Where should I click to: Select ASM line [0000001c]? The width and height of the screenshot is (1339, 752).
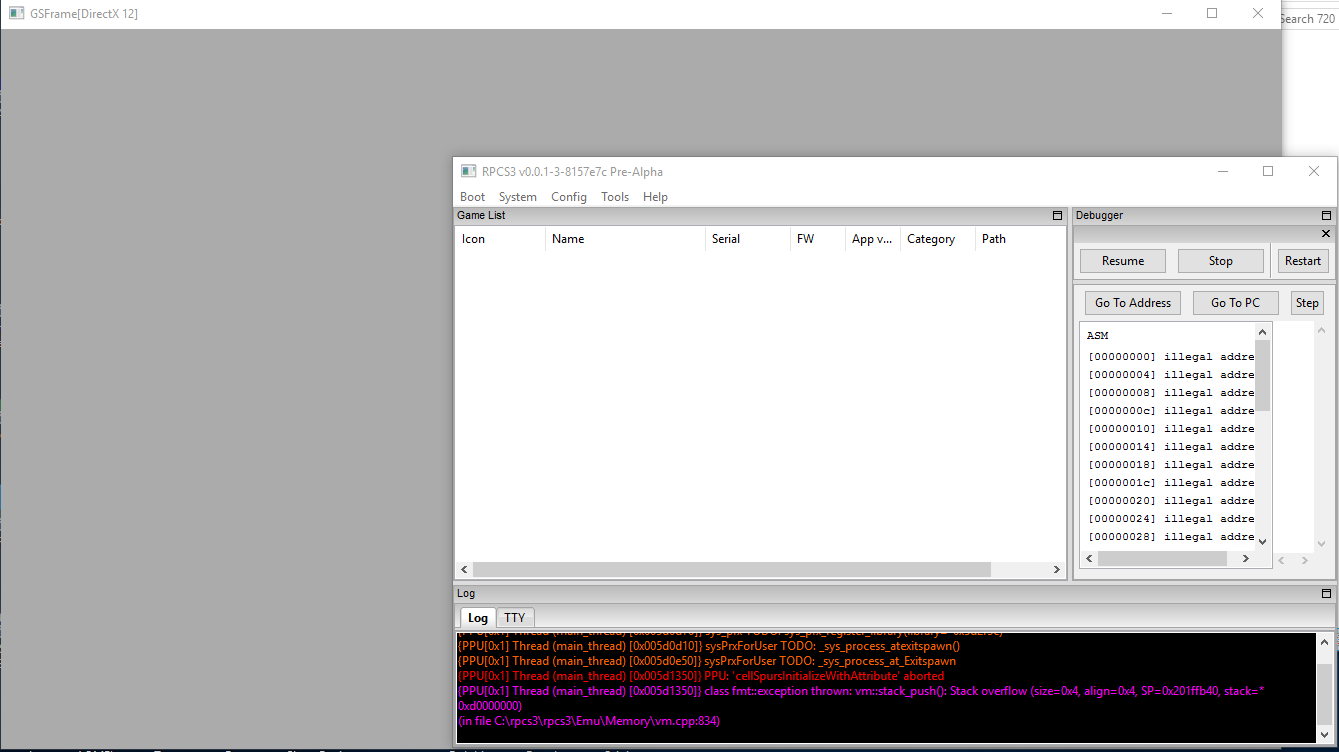point(1171,483)
